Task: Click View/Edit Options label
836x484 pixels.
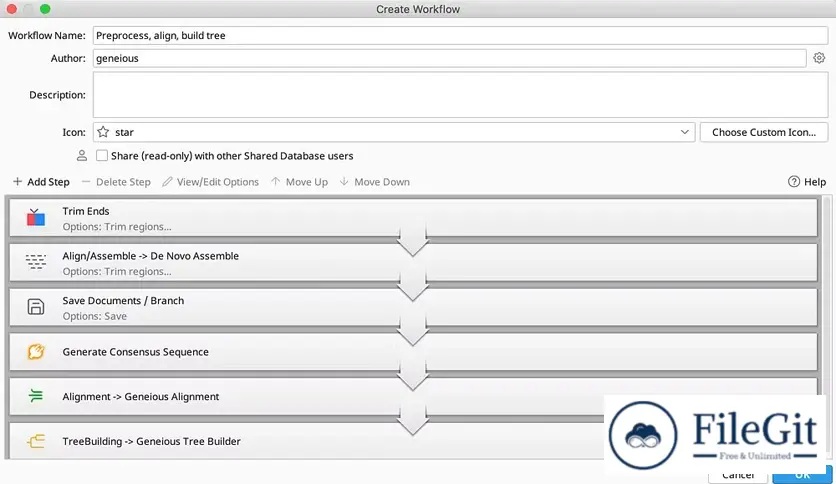Action: pyautogui.click(x=218, y=182)
